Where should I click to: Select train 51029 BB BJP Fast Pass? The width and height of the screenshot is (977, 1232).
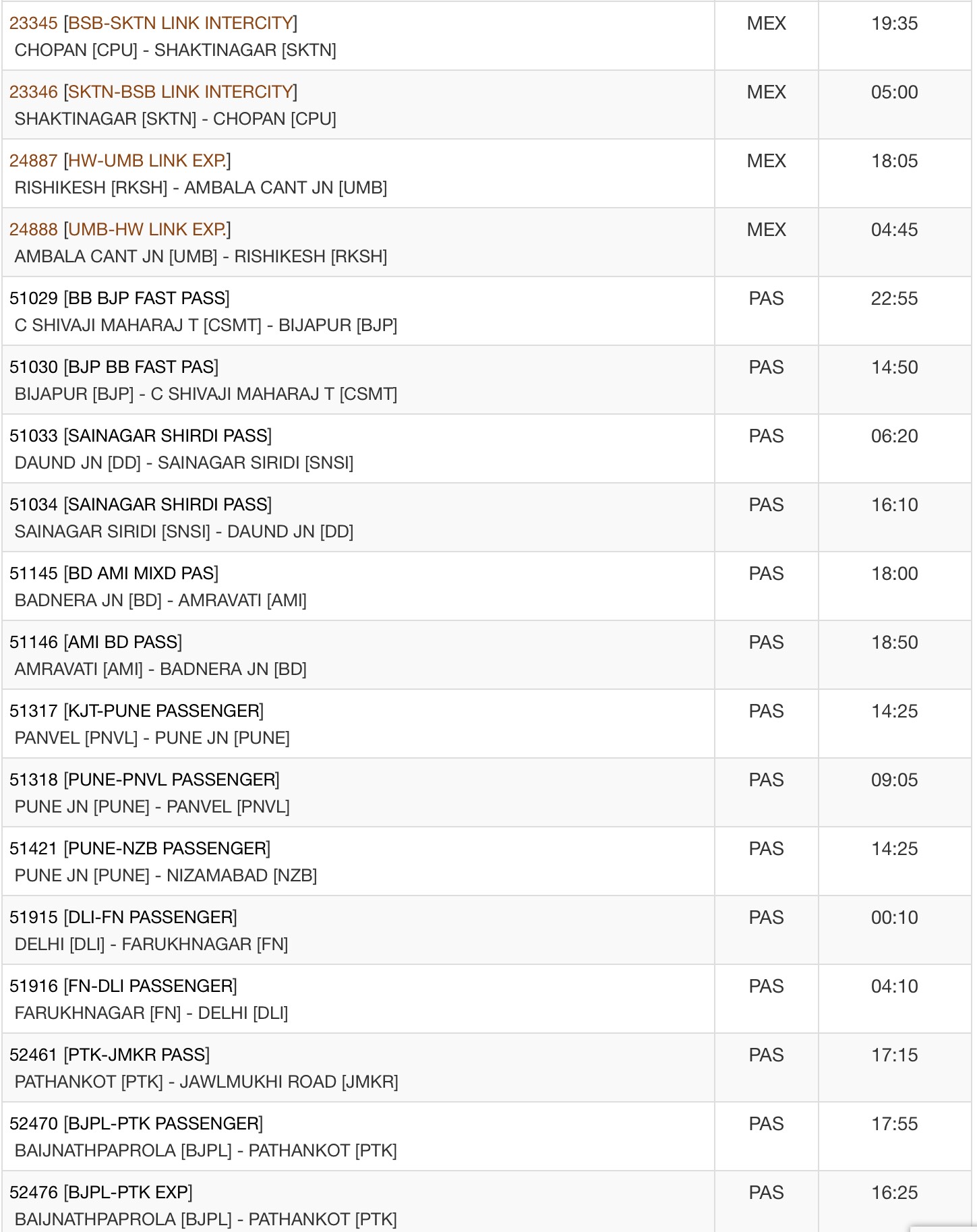click(x=119, y=299)
